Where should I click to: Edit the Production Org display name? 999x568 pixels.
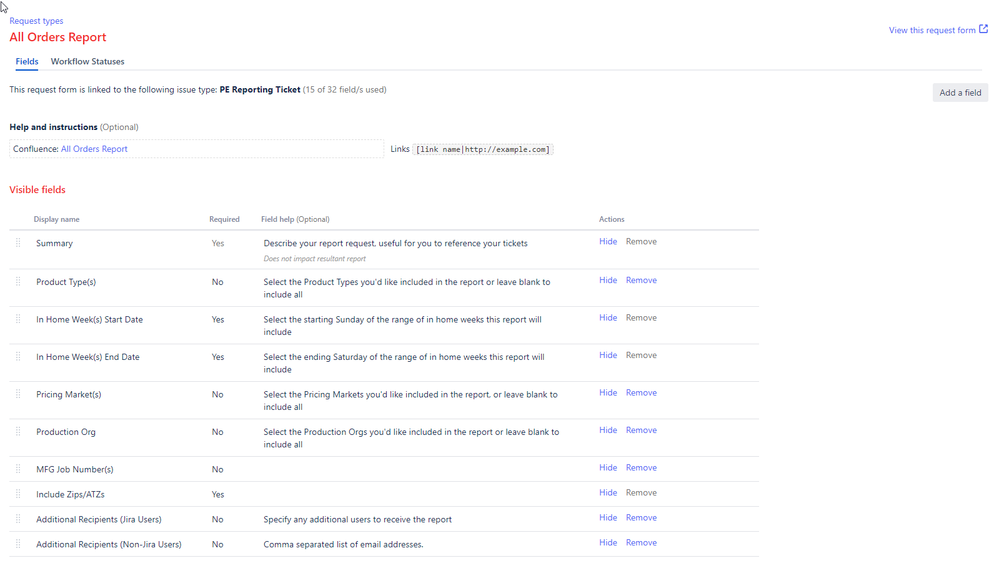(66, 432)
